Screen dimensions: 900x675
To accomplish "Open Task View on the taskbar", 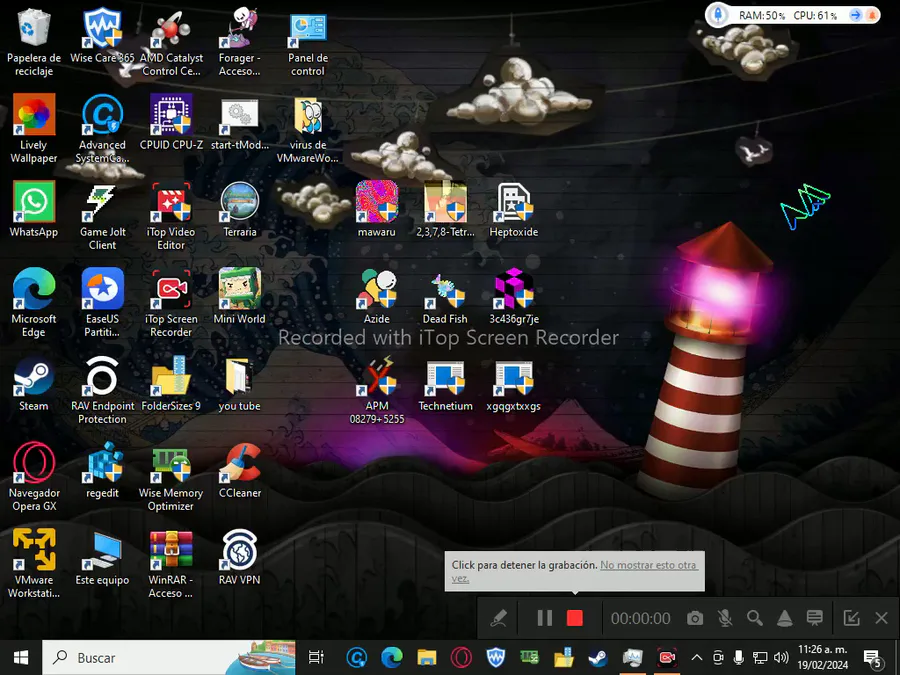I will pos(316,658).
